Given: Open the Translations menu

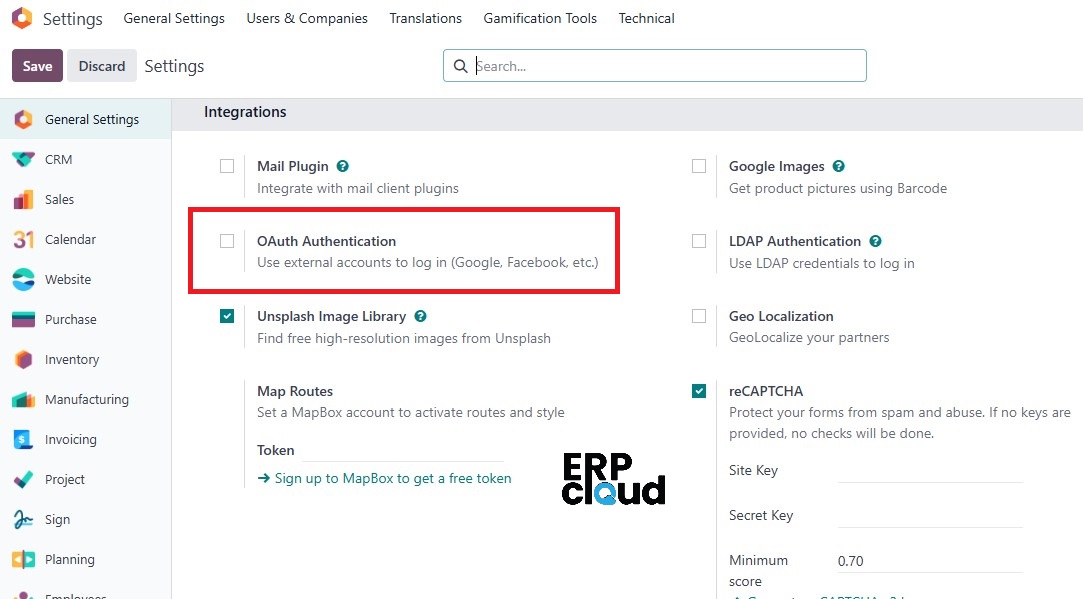Looking at the screenshot, I should coord(425,18).
